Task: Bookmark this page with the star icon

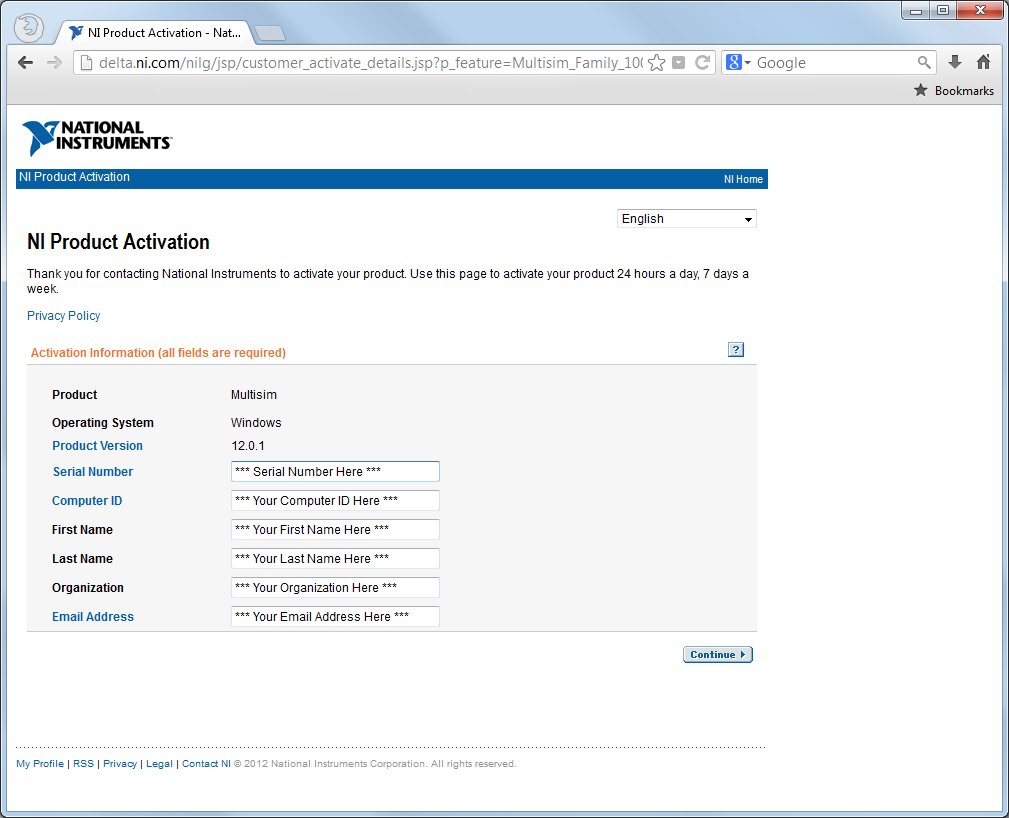Action: click(656, 63)
